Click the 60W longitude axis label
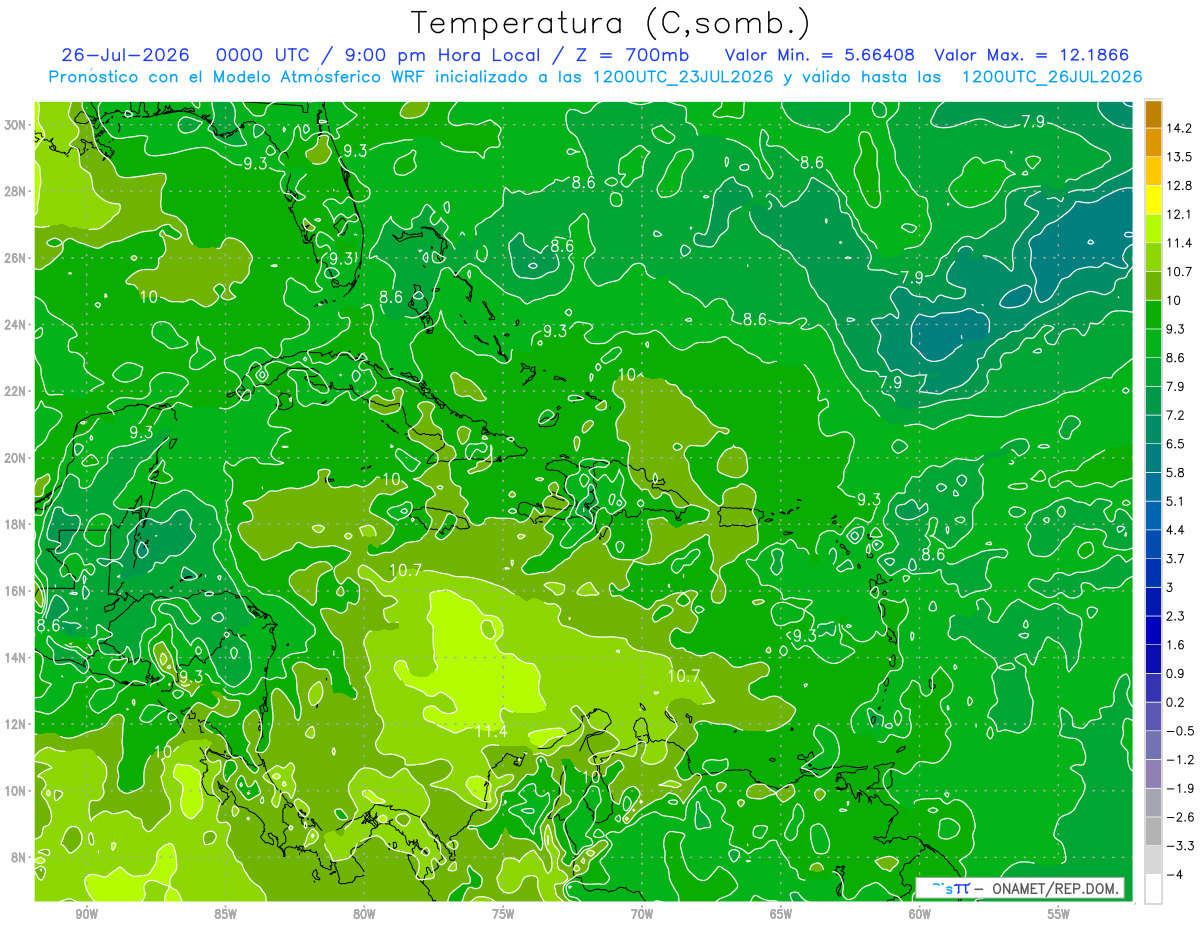This screenshot has width=1200, height=927. point(920,914)
